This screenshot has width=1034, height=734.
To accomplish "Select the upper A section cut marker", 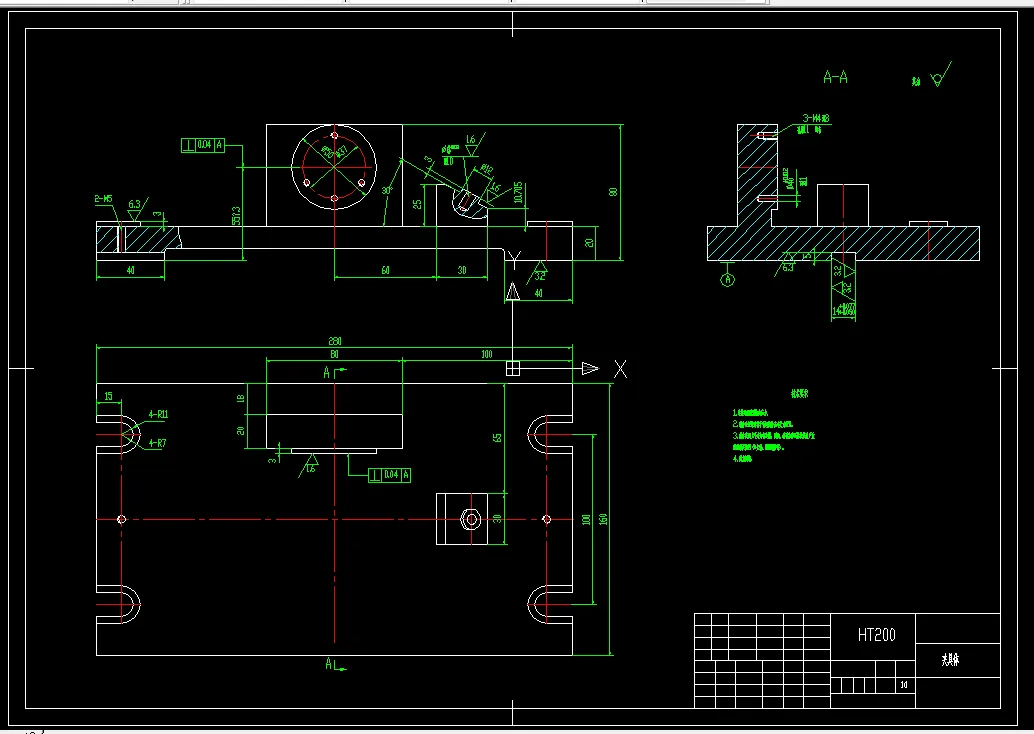I will (x=334, y=373).
